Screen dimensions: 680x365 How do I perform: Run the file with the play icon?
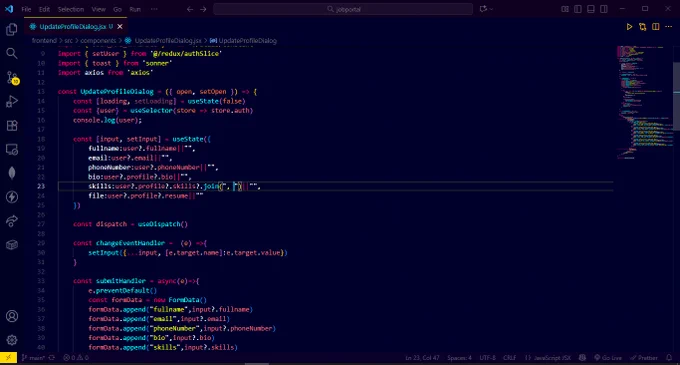pos(629,27)
